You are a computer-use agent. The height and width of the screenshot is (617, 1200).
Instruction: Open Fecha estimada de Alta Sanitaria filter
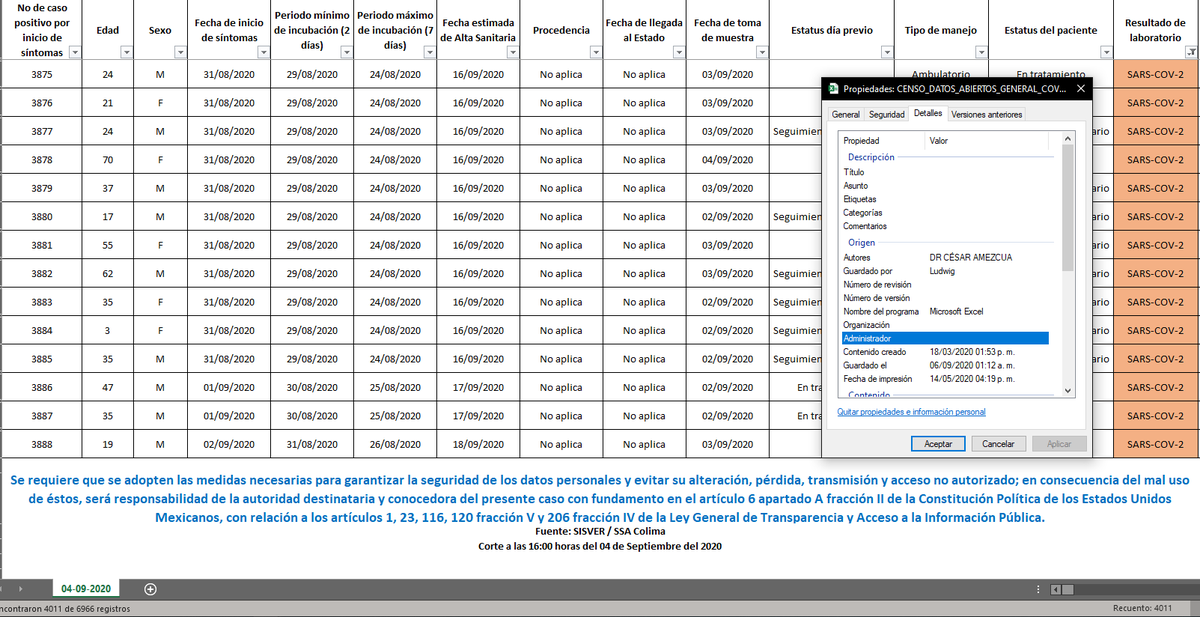(x=512, y=53)
